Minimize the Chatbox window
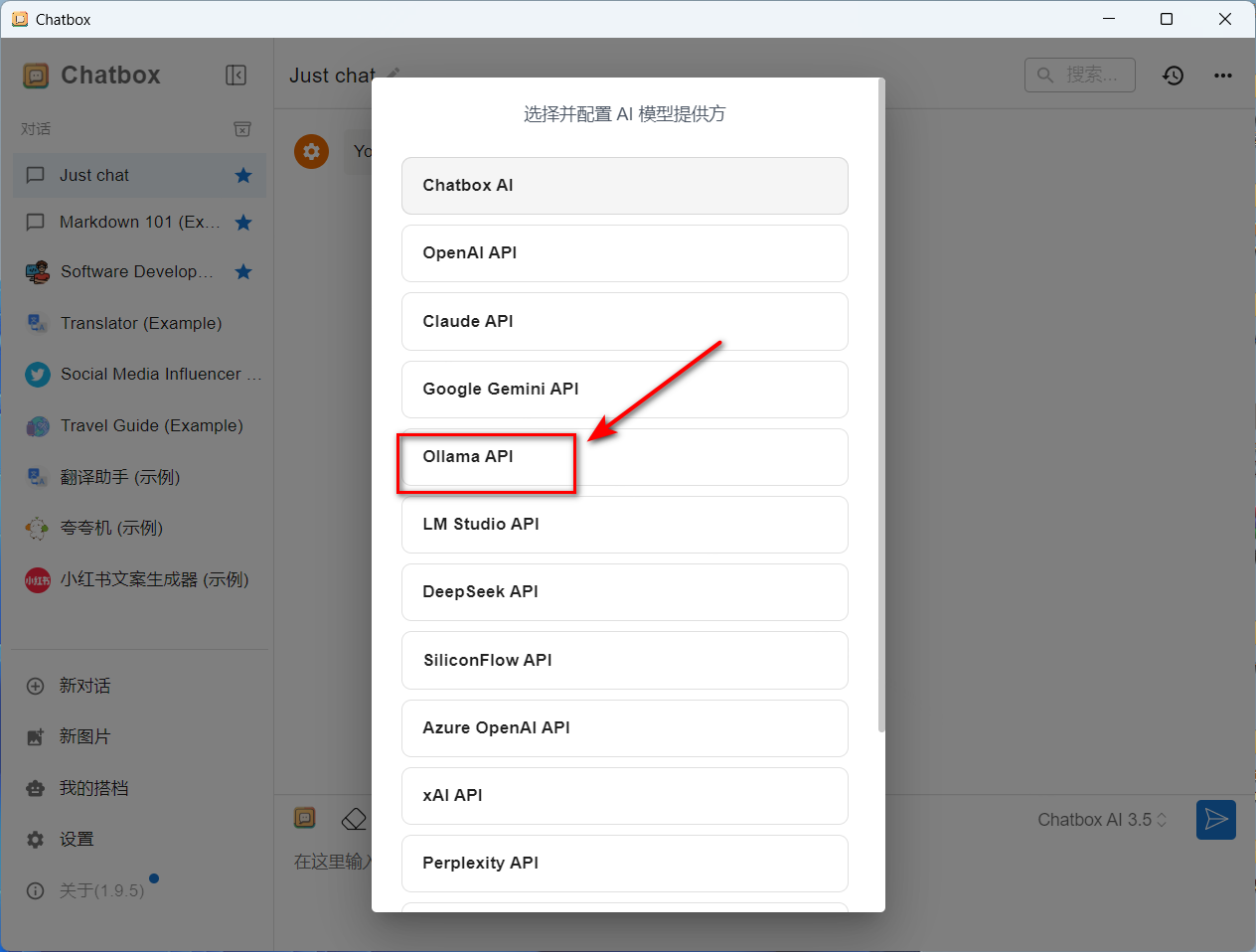1256x952 pixels. click(x=1109, y=19)
